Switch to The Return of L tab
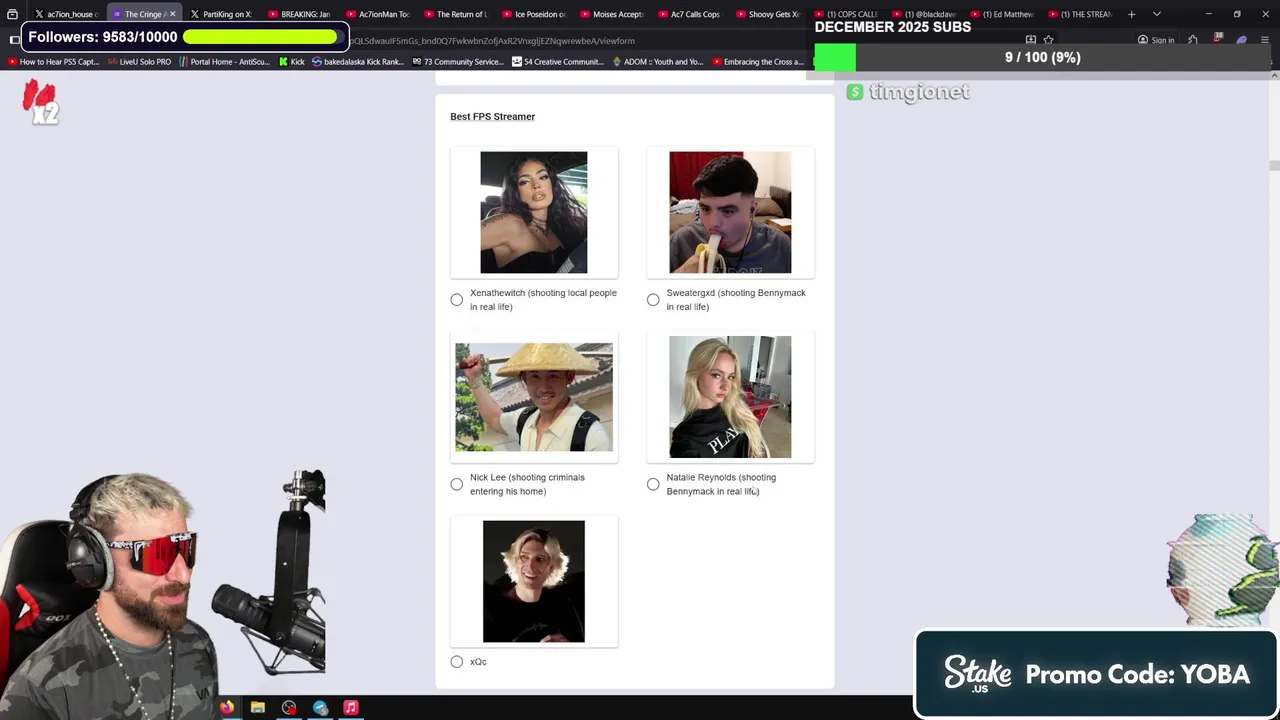Viewport: 1280px width, 720px height. pyautogui.click(x=456, y=14)
